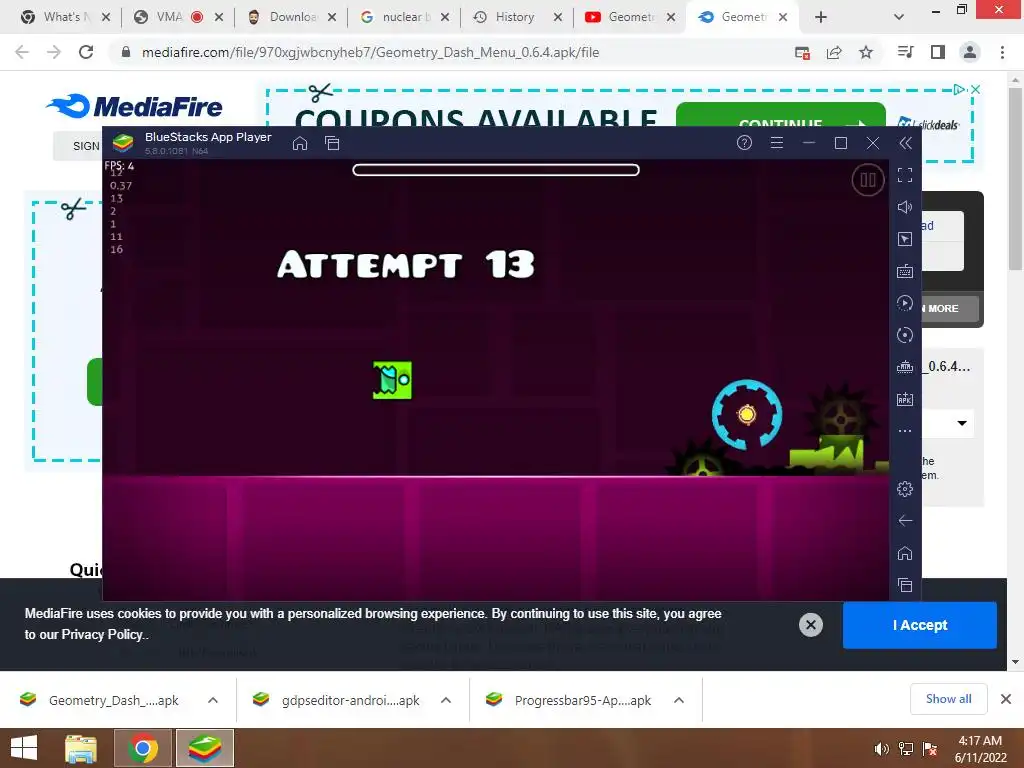1024x768 pixels.
Task: Install APK via BlueStacks sidebar icon
Action: [904, 399]
